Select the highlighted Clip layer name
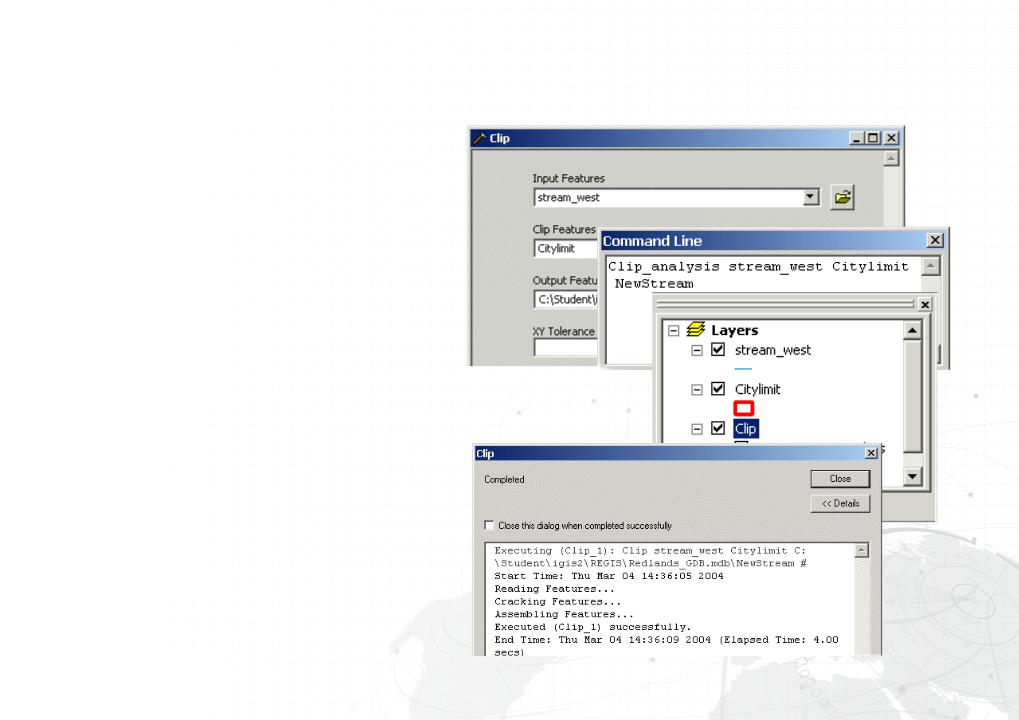This screenshot has width=1019, height=720. 745,429
